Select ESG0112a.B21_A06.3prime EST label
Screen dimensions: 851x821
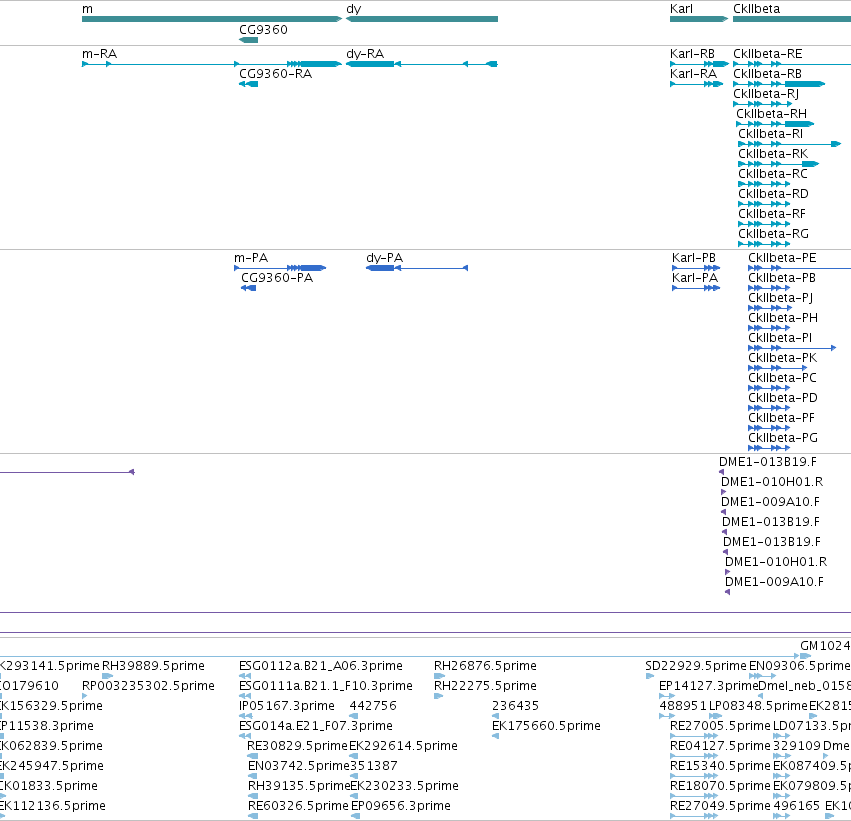pyautogui.click(x=321, y=666)
